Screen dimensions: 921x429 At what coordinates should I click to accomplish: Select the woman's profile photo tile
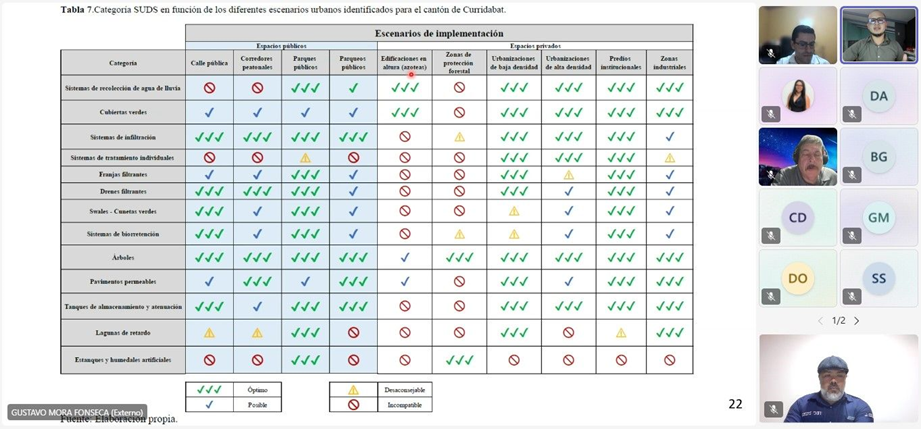coord(797,96)
